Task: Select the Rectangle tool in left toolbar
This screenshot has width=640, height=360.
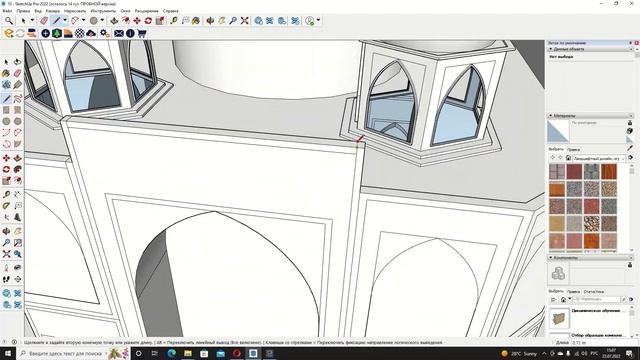Action: [x=6, y=110]
